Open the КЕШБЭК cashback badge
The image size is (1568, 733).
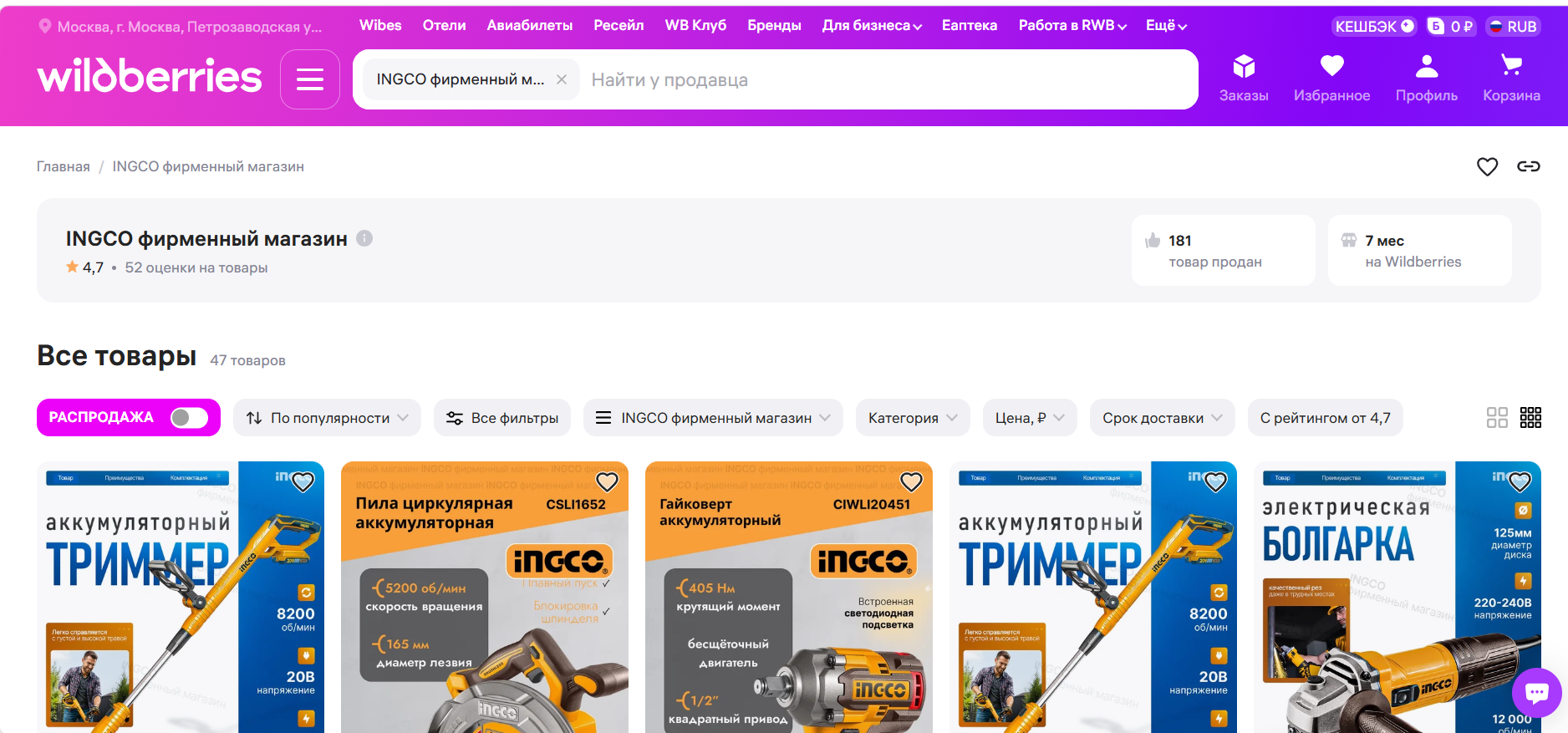point(1374,26)
